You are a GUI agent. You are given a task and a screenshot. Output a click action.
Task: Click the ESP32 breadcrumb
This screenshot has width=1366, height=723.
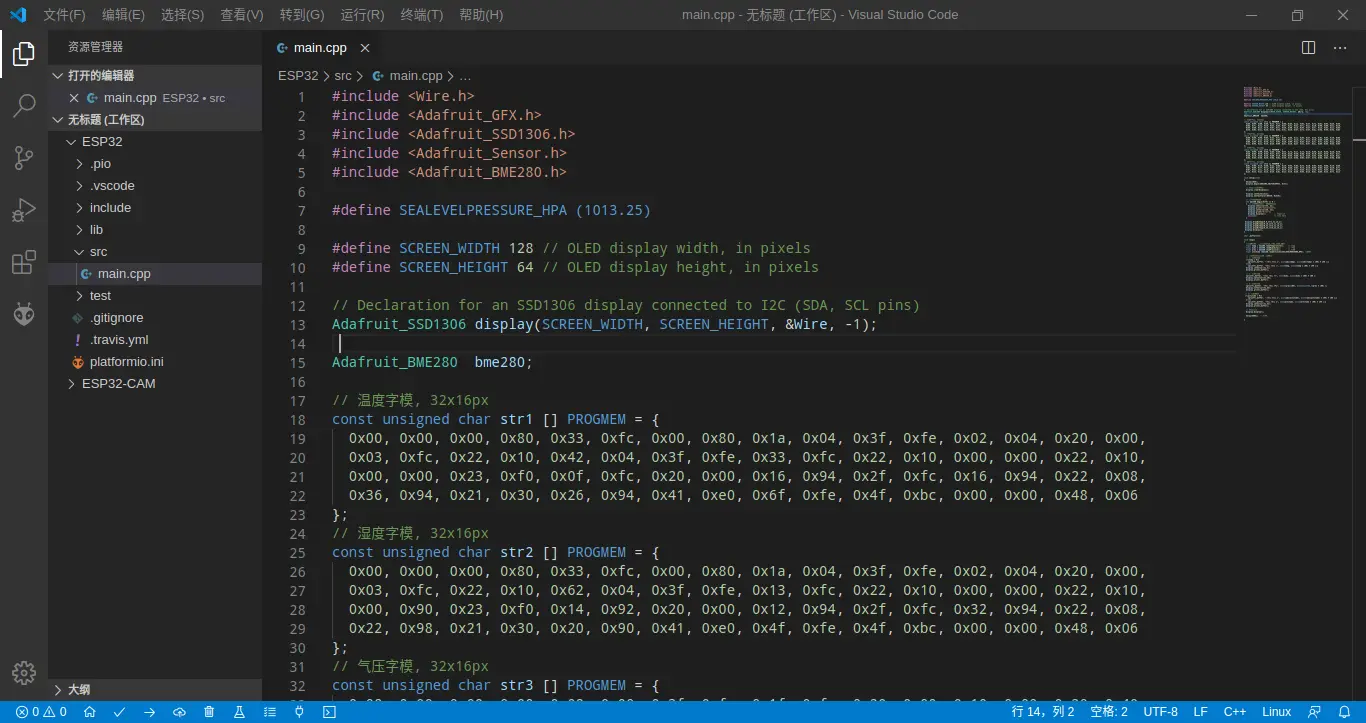[x=298, y=76]
